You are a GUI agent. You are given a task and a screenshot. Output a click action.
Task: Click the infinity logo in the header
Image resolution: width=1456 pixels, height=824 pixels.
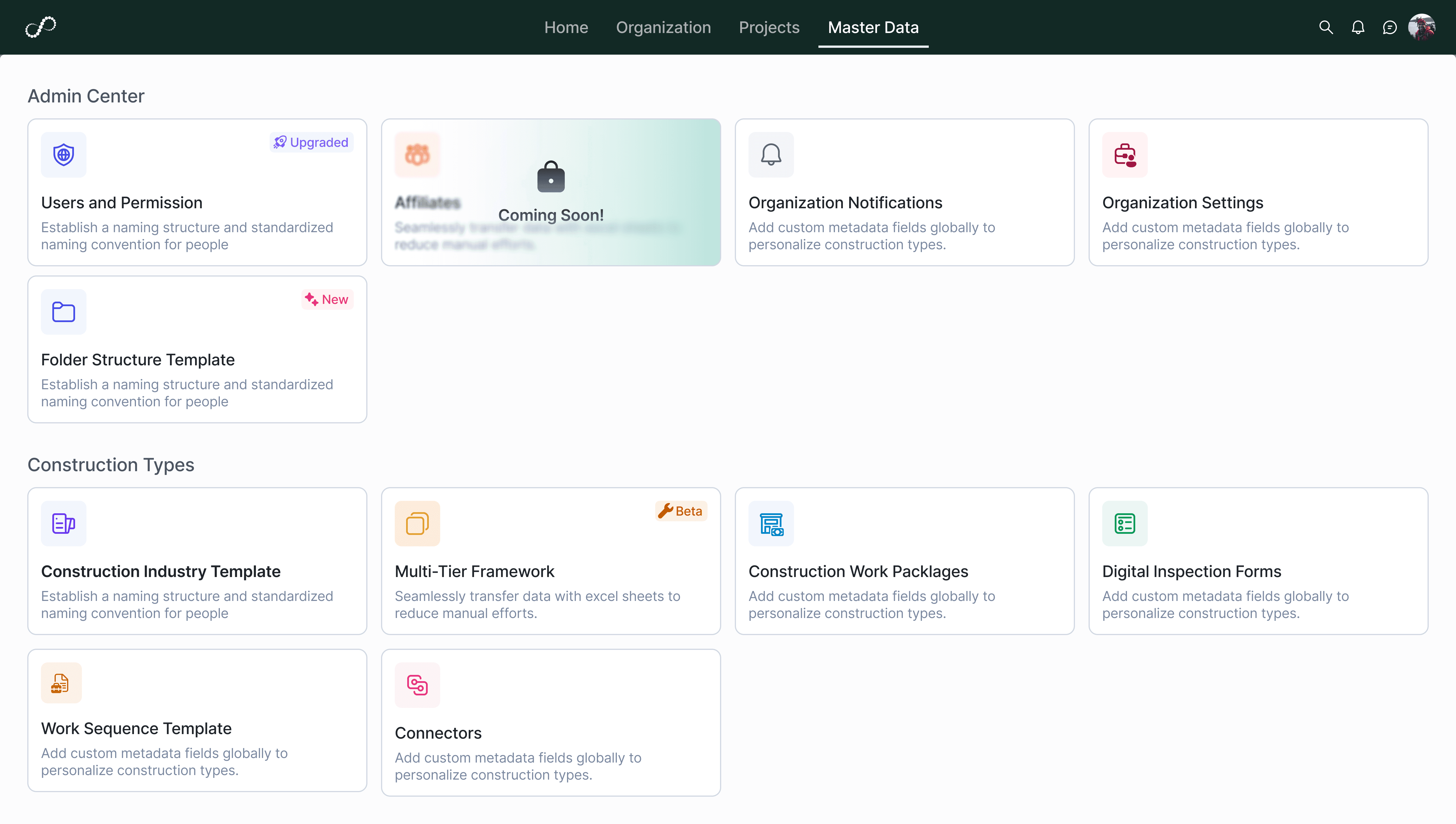(x=41, y=27)
